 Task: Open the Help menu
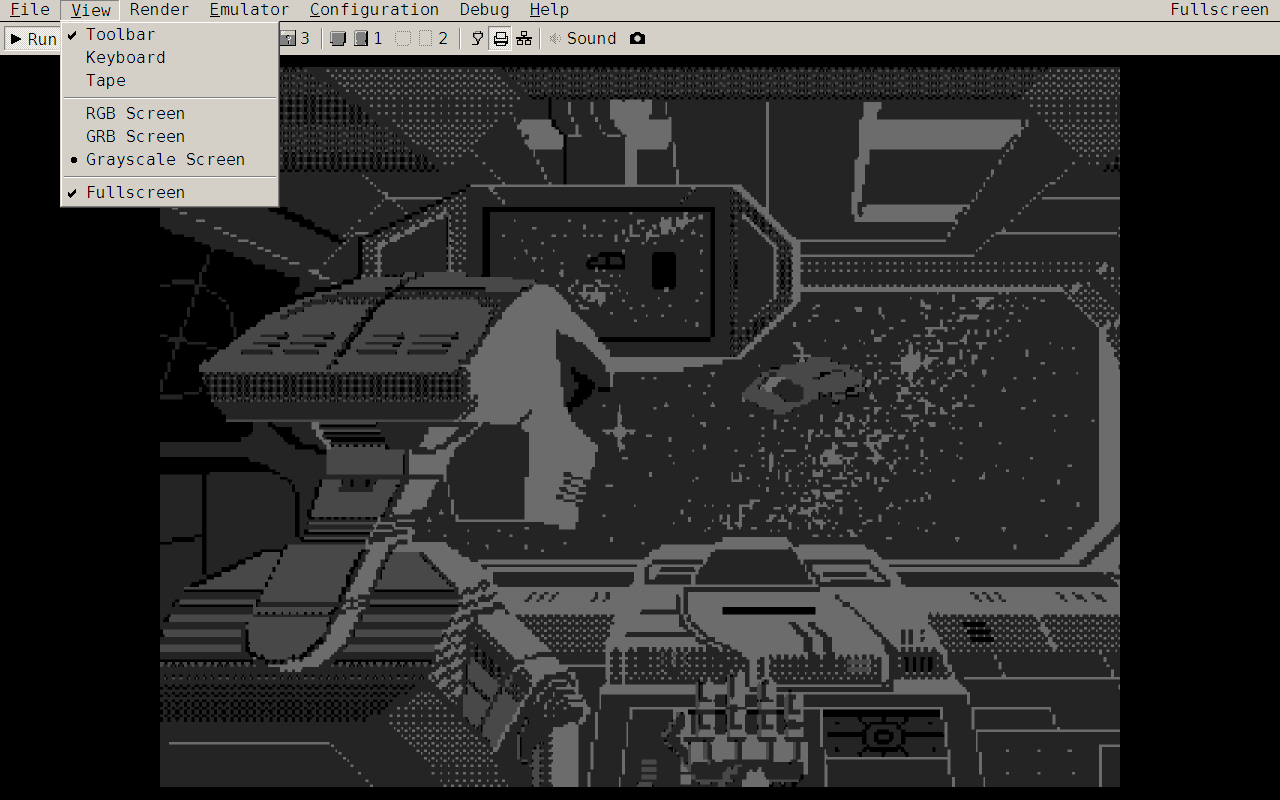point(549,10)
